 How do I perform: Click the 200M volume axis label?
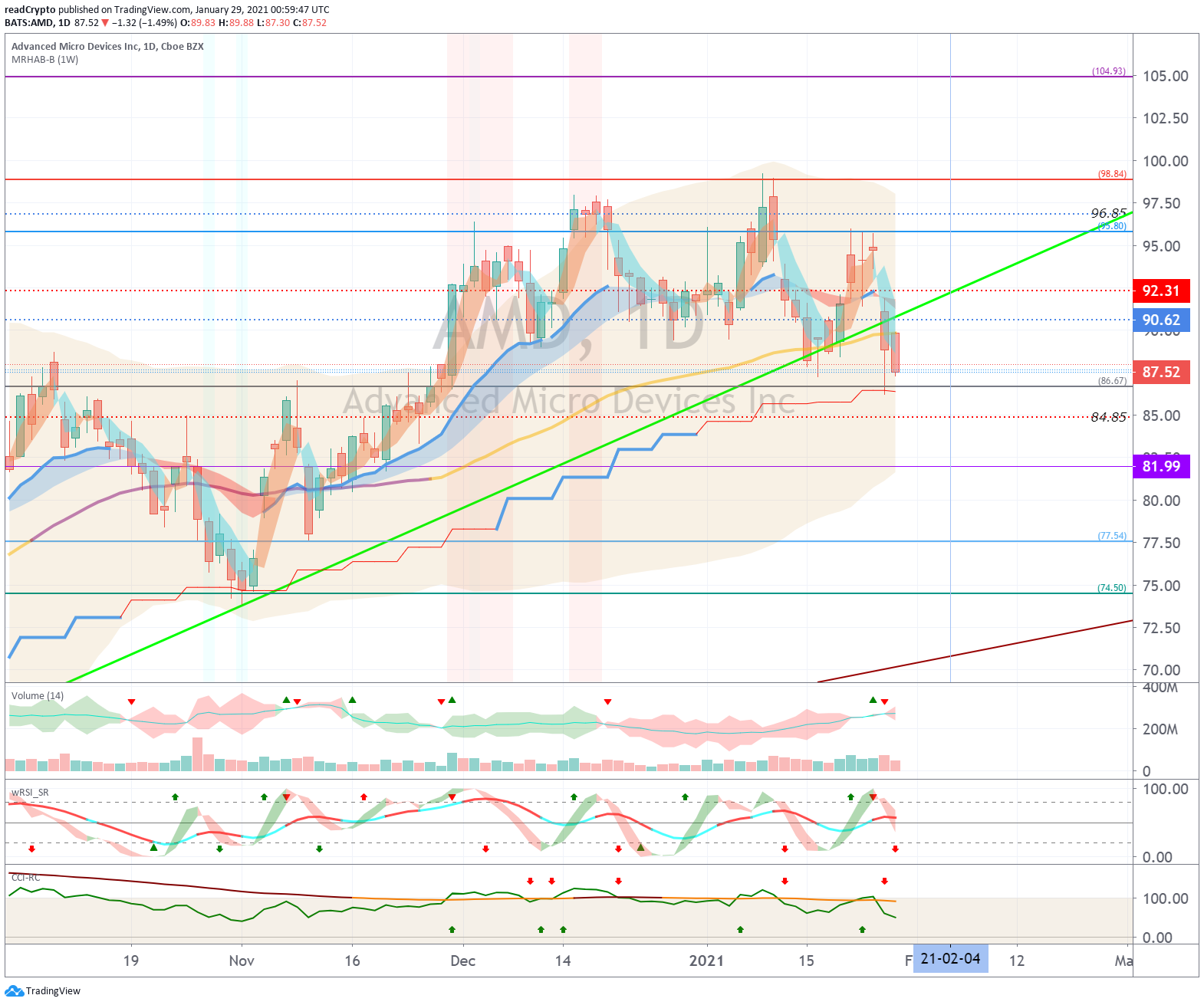(1160, 729)
